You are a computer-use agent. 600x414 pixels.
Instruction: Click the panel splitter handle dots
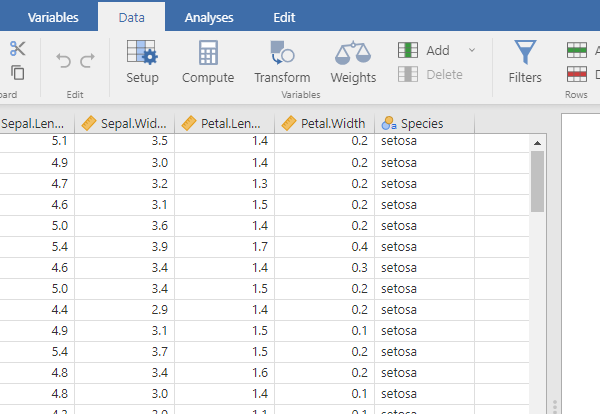(554, 406)
